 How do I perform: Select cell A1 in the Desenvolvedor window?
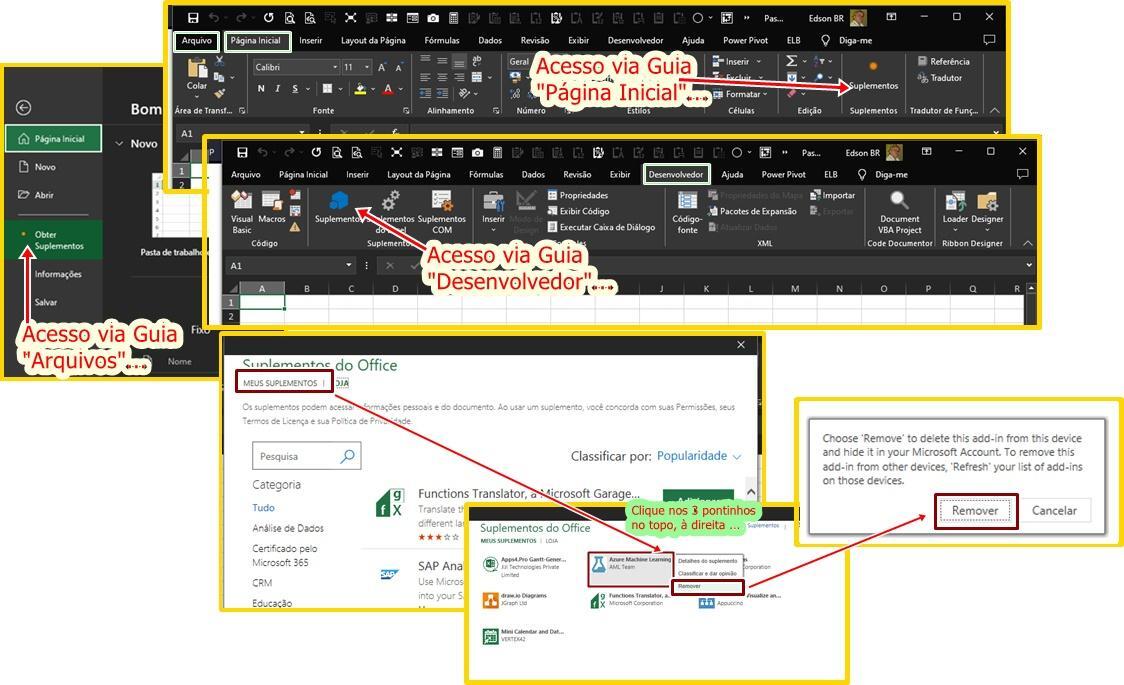click(x=262, y=302)
